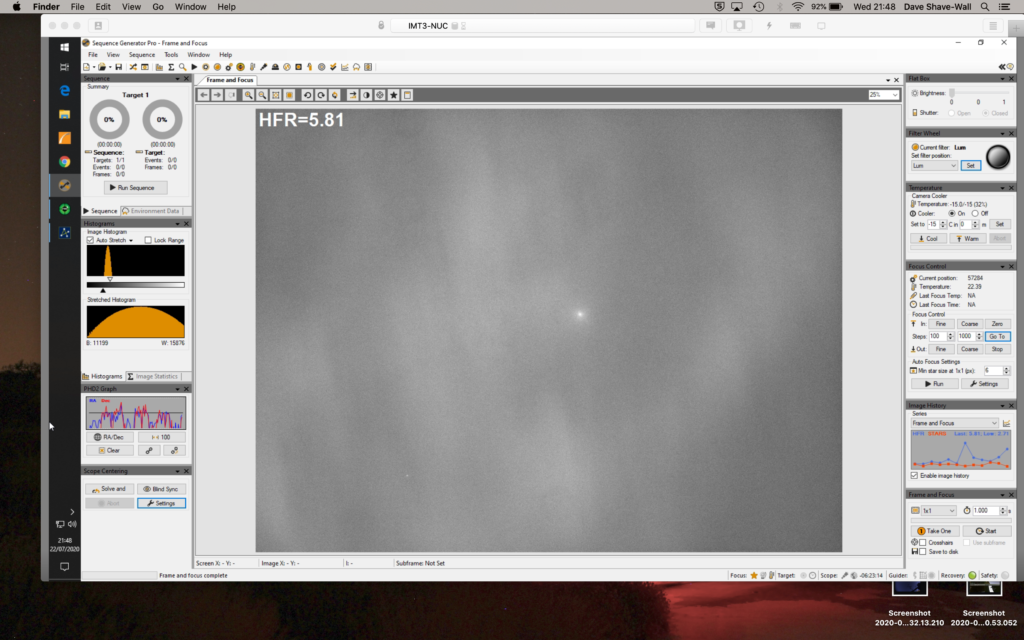Open Google Chrome in Windows taskbar

click(x=64, y=161)
